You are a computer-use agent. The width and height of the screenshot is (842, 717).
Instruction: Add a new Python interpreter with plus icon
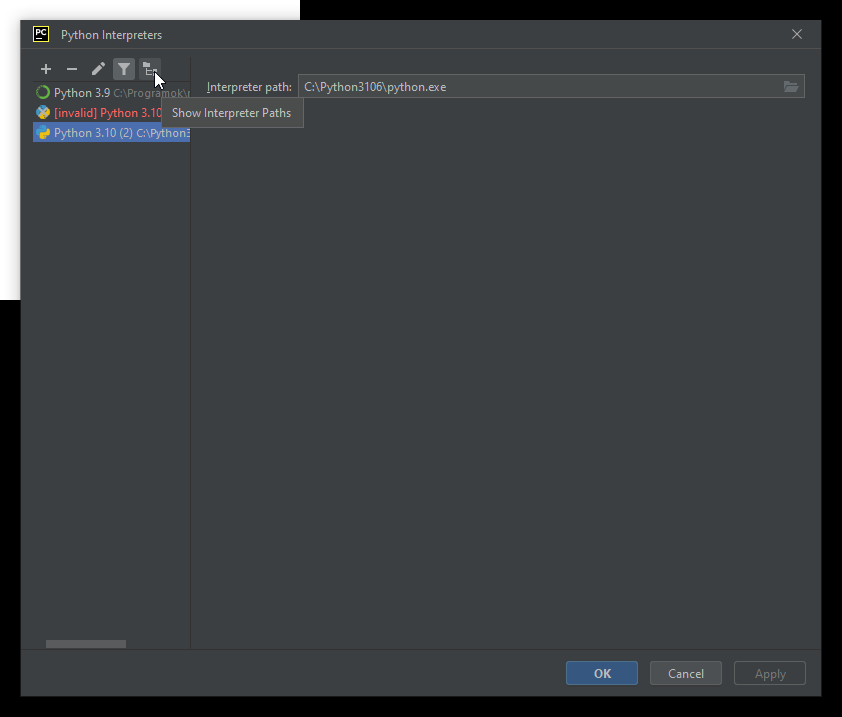[46, 69]
